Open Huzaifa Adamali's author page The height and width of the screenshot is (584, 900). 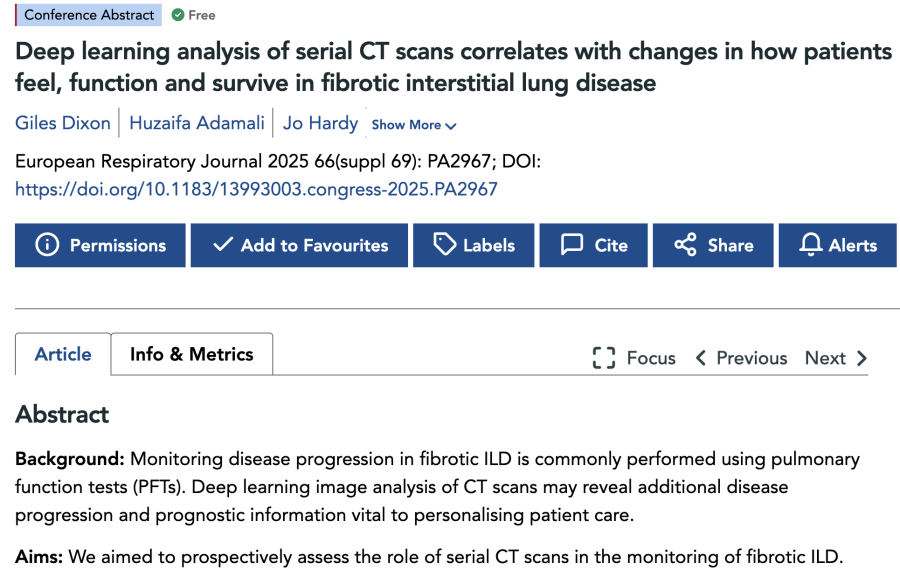196,123
